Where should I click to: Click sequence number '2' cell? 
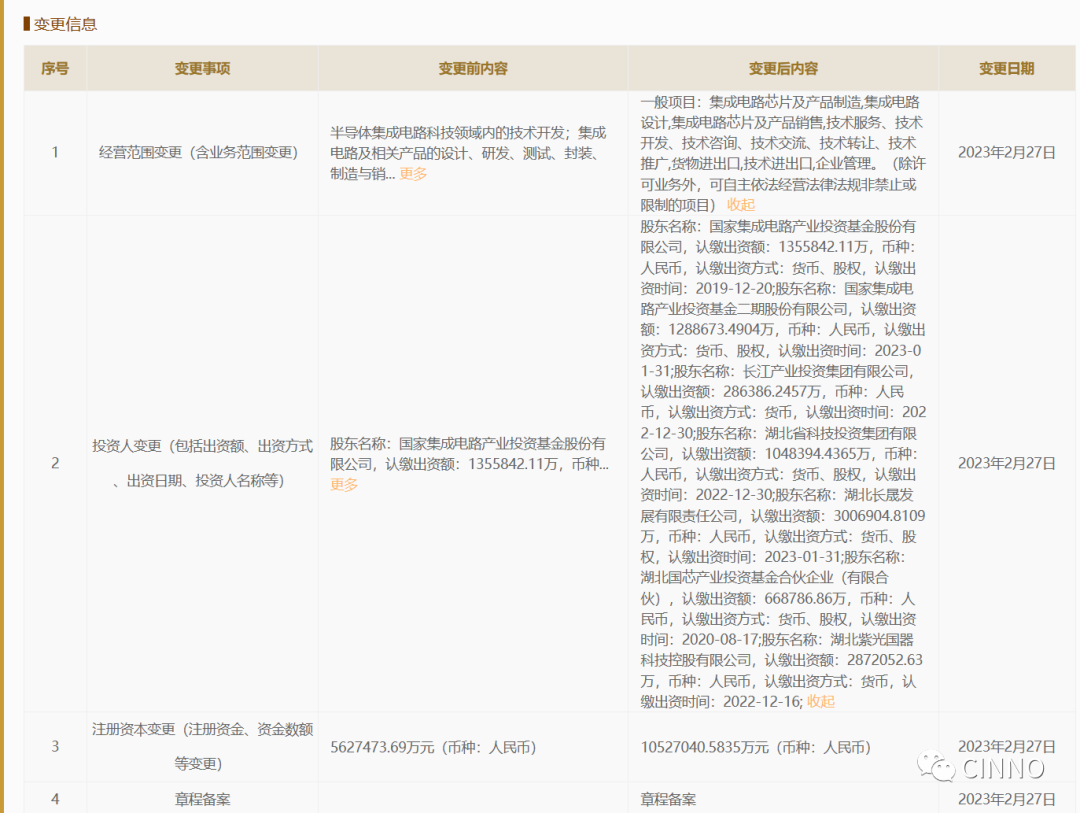point(55,463)
